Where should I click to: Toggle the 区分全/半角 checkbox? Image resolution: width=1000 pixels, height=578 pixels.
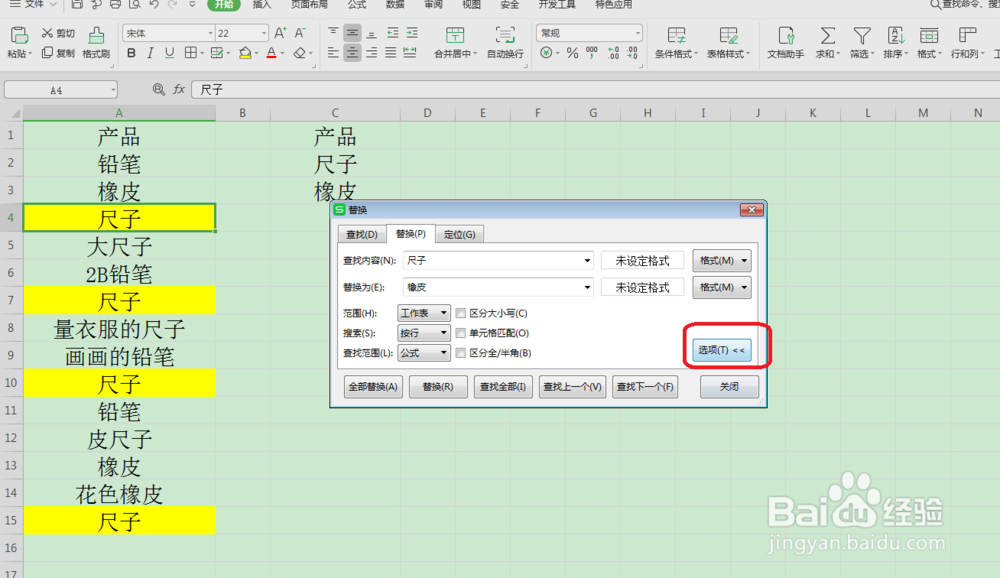[461, 352]
